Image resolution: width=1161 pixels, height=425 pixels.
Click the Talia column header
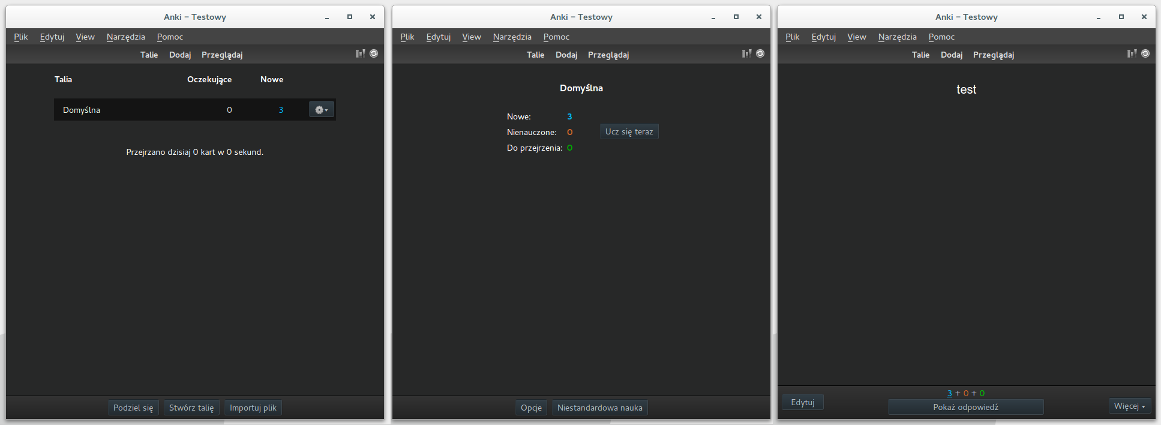pos(63,79)
